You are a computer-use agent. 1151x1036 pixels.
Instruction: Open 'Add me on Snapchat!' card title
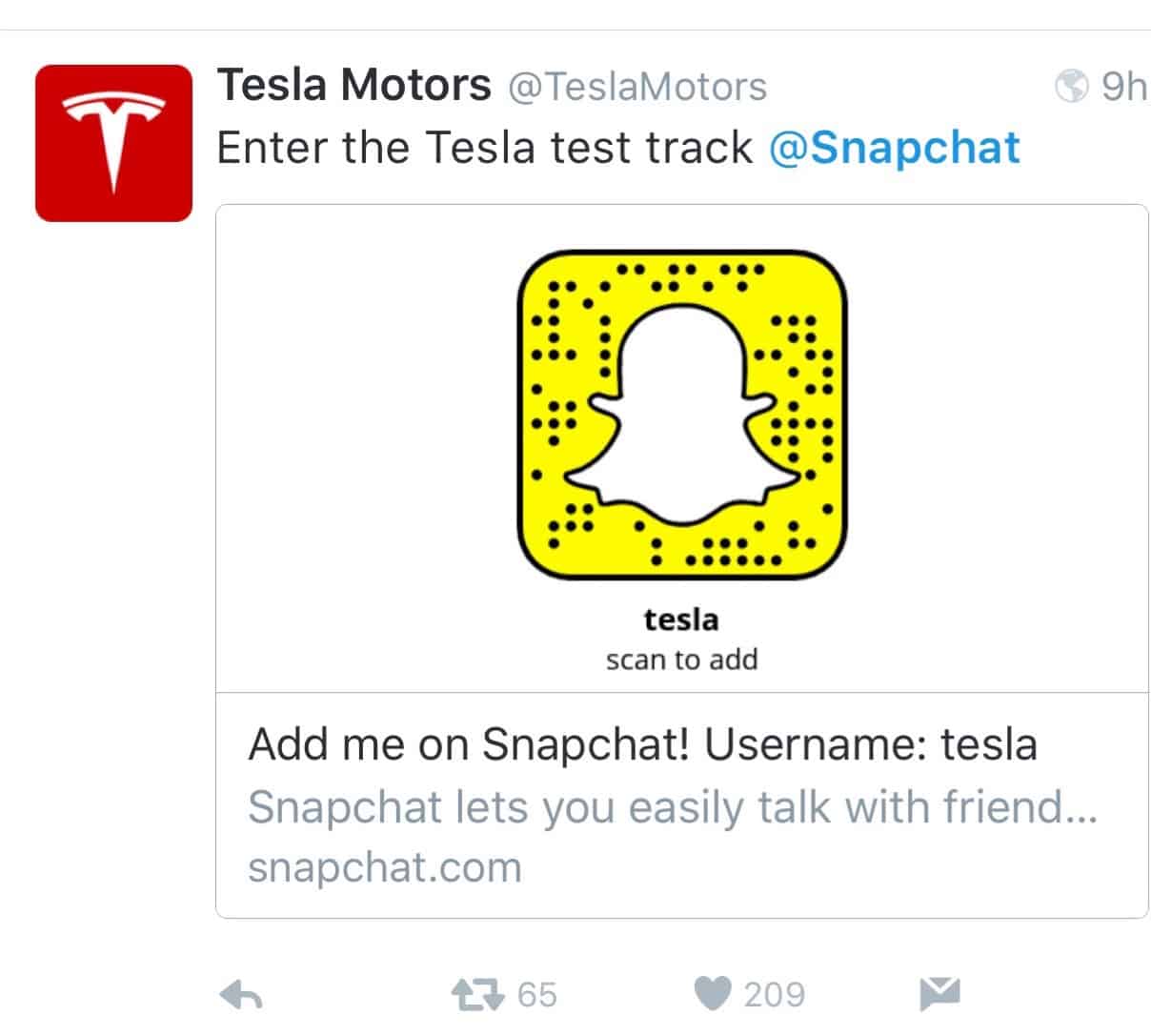pyautogui.click(x=642, y=744)
